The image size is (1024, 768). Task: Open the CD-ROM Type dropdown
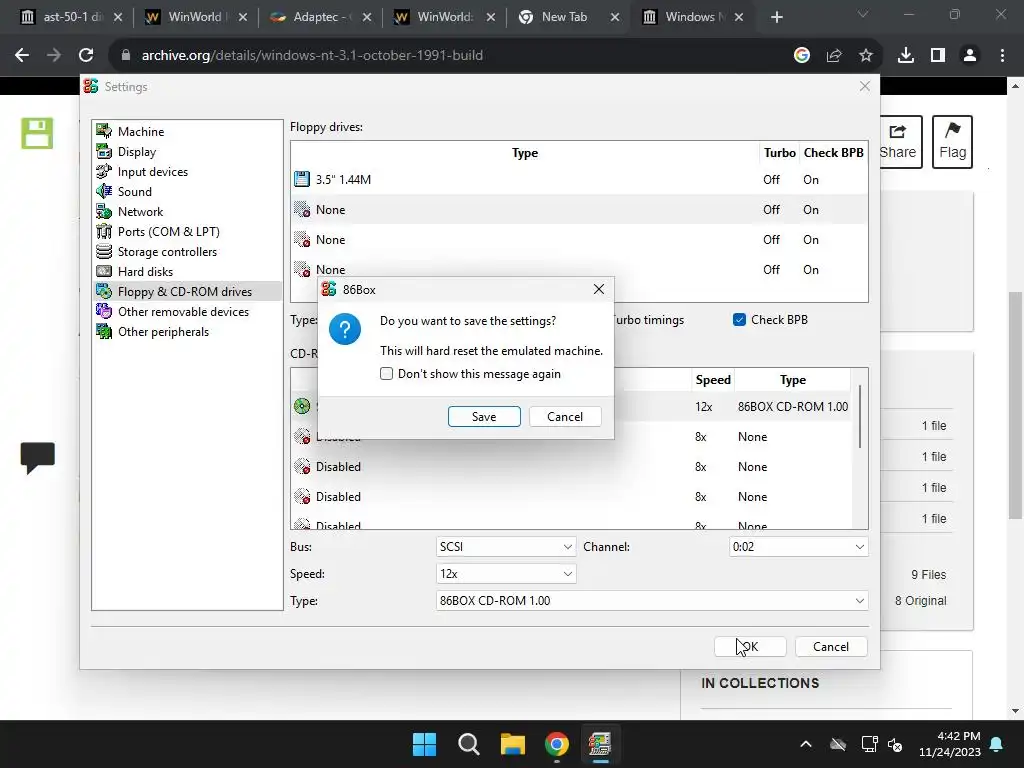click(652, 601)
